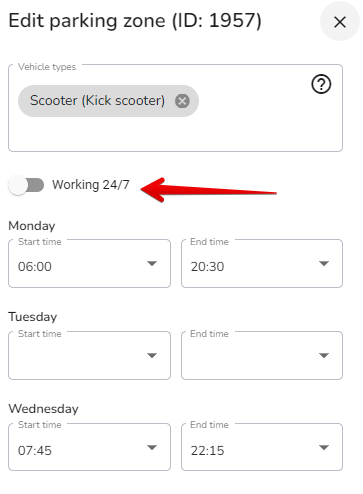Expand Tuesday Start time dropdown arrow
363x494 pixels.
click(152, 355)
